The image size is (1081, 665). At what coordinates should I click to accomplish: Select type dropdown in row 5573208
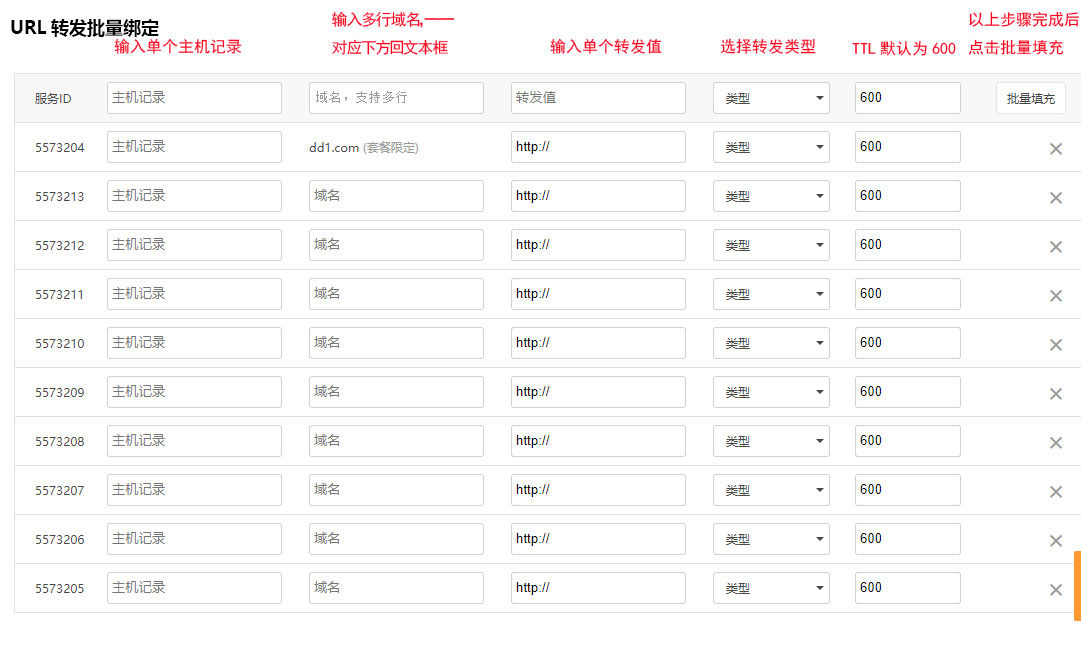click(771, 441)
